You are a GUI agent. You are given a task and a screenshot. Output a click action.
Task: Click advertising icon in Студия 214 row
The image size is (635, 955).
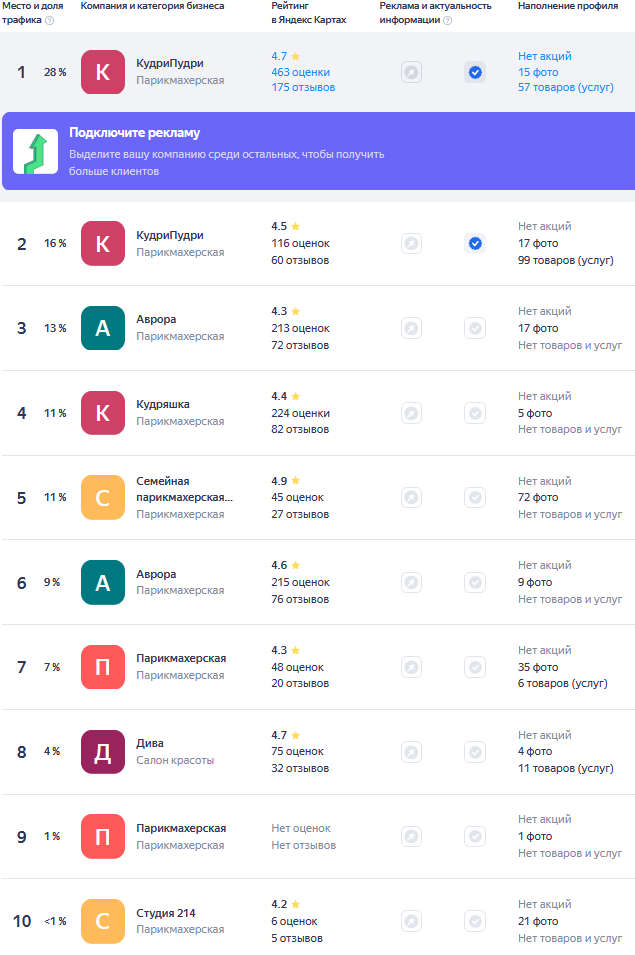click(412, 921)
